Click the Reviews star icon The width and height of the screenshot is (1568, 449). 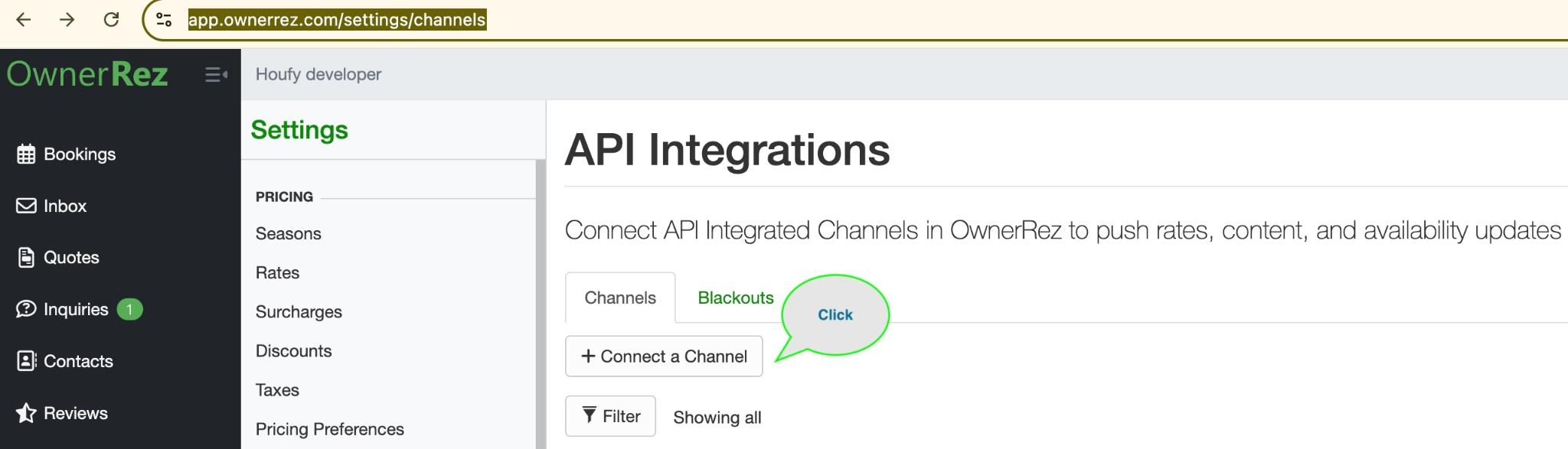click(x=26, y=413)
